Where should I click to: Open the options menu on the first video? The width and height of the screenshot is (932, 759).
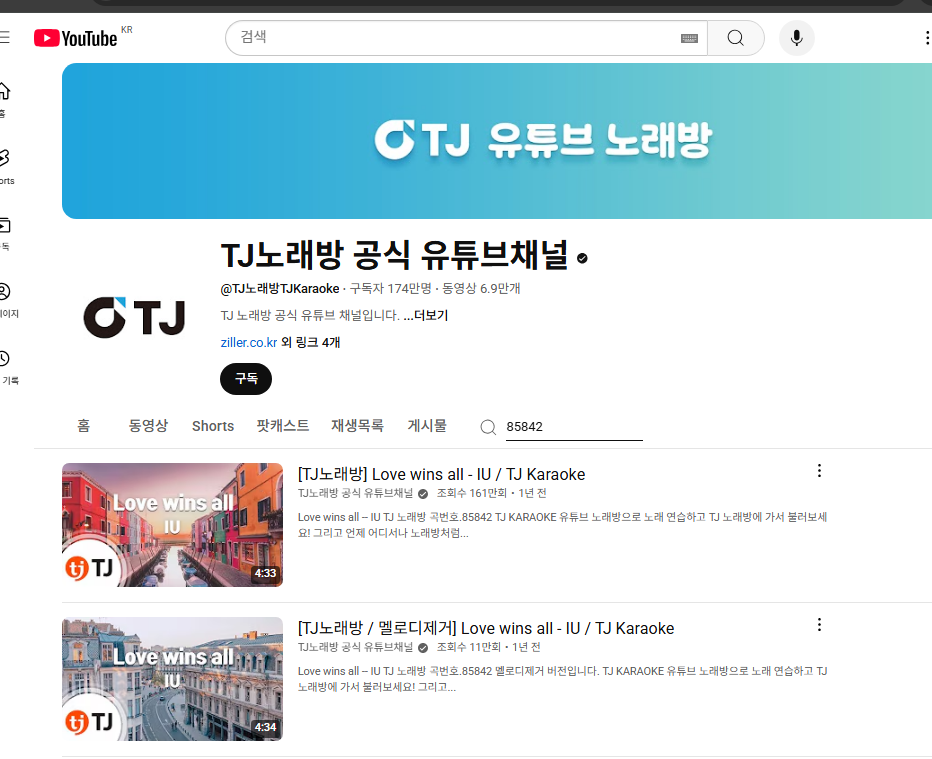coord(820,470)
